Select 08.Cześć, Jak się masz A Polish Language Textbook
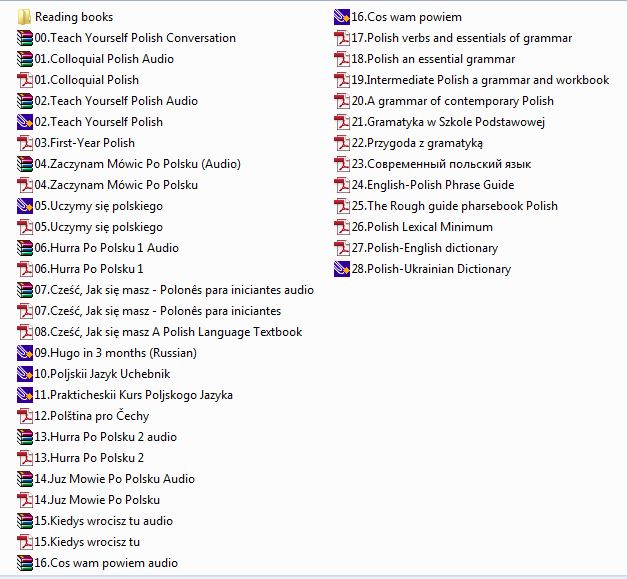This screenshot has height=579, width=627. (168, 332)
